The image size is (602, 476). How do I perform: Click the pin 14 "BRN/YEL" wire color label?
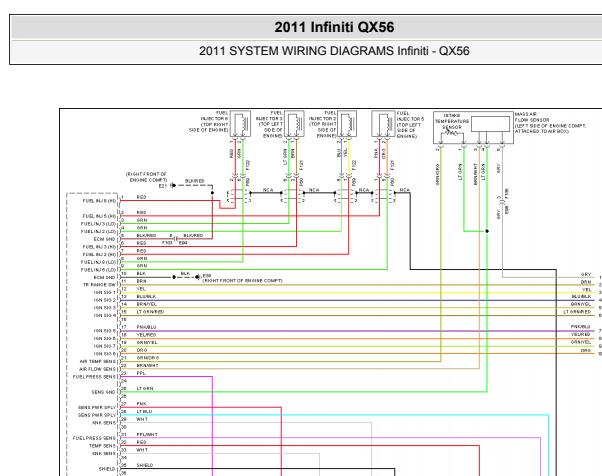146,304
